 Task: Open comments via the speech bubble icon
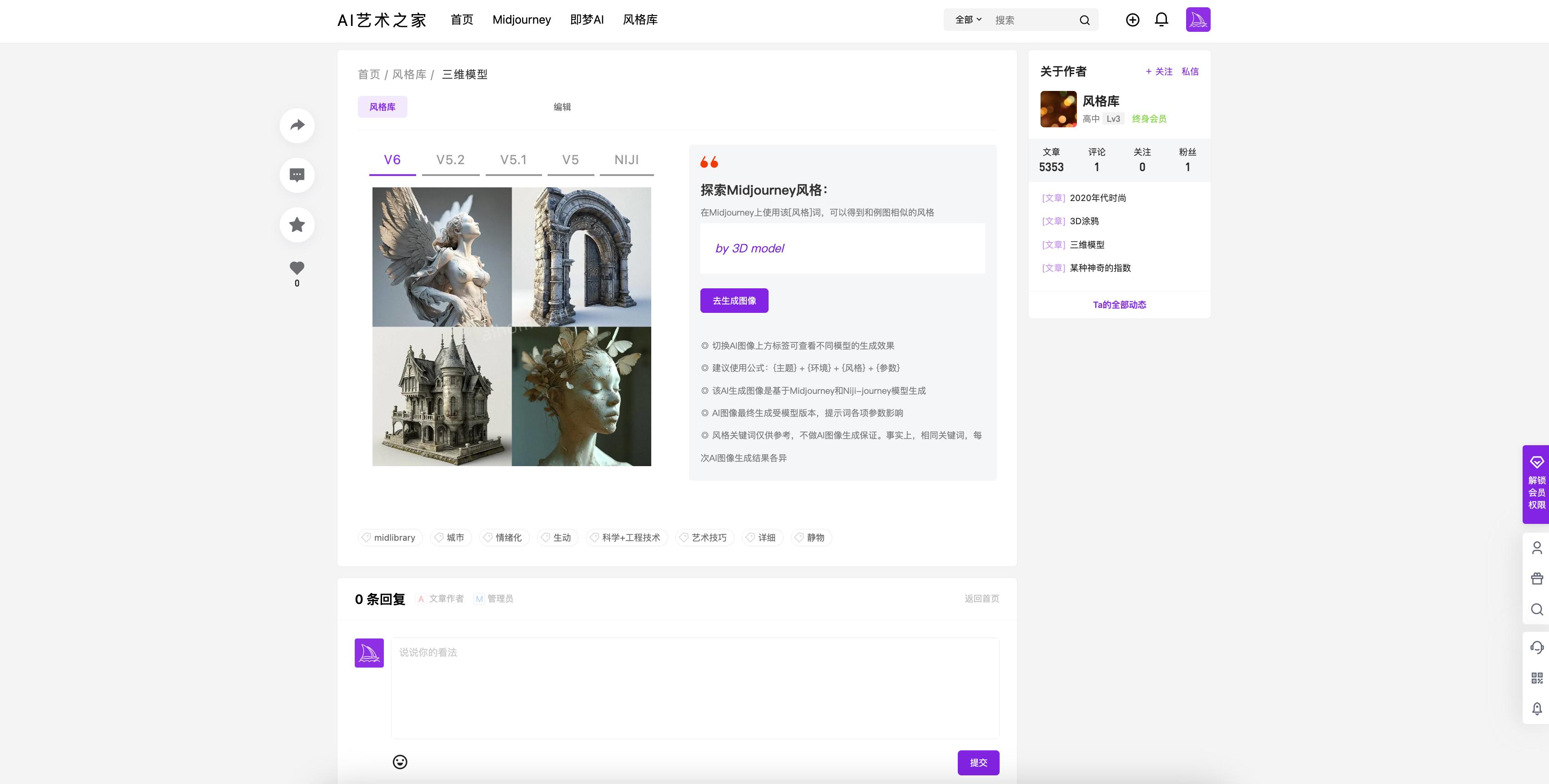297,175
